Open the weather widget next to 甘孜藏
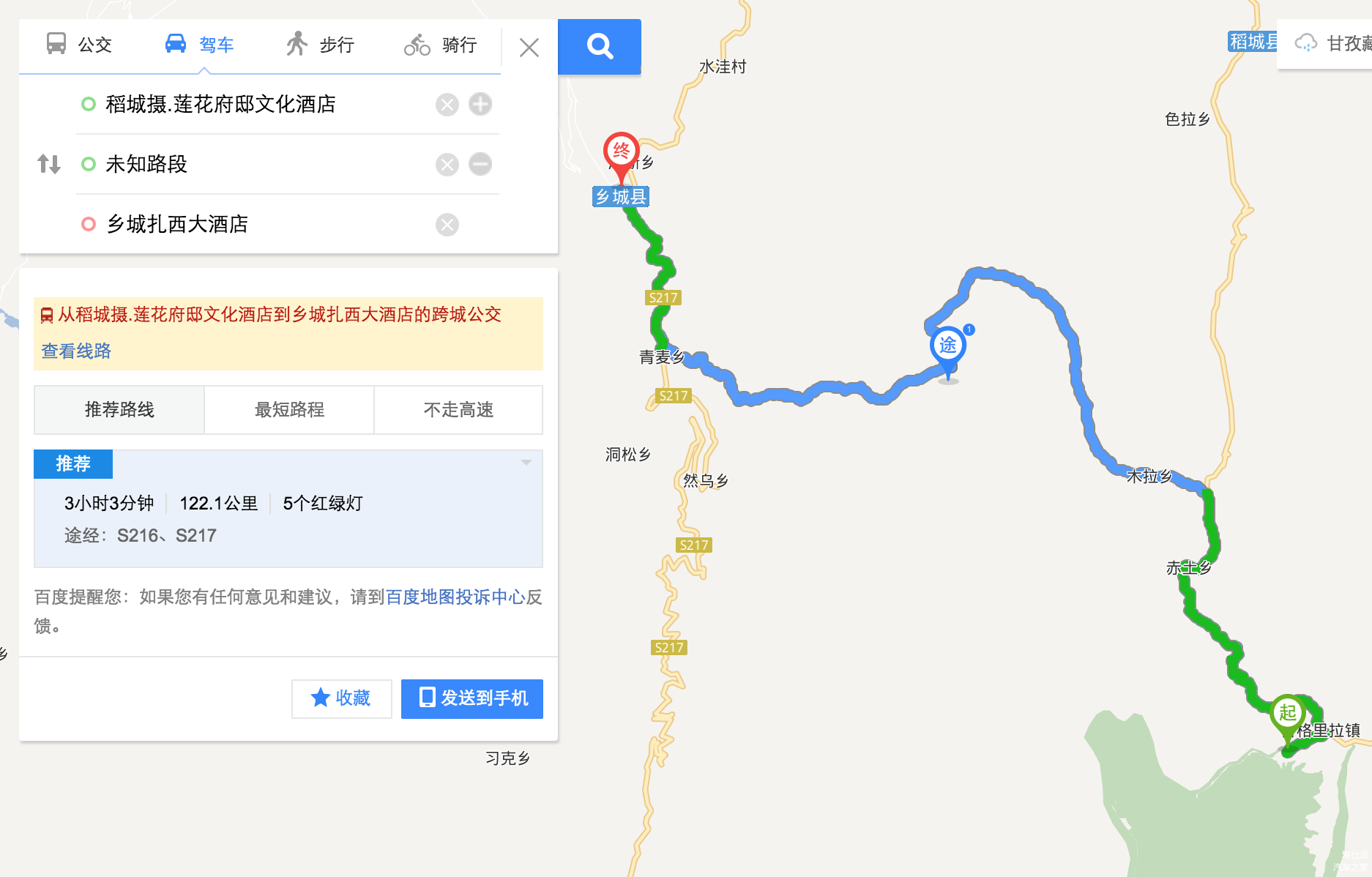The width and height of the screenshot is (1372, 877). pyautogui.click(x=1306, y=43)
